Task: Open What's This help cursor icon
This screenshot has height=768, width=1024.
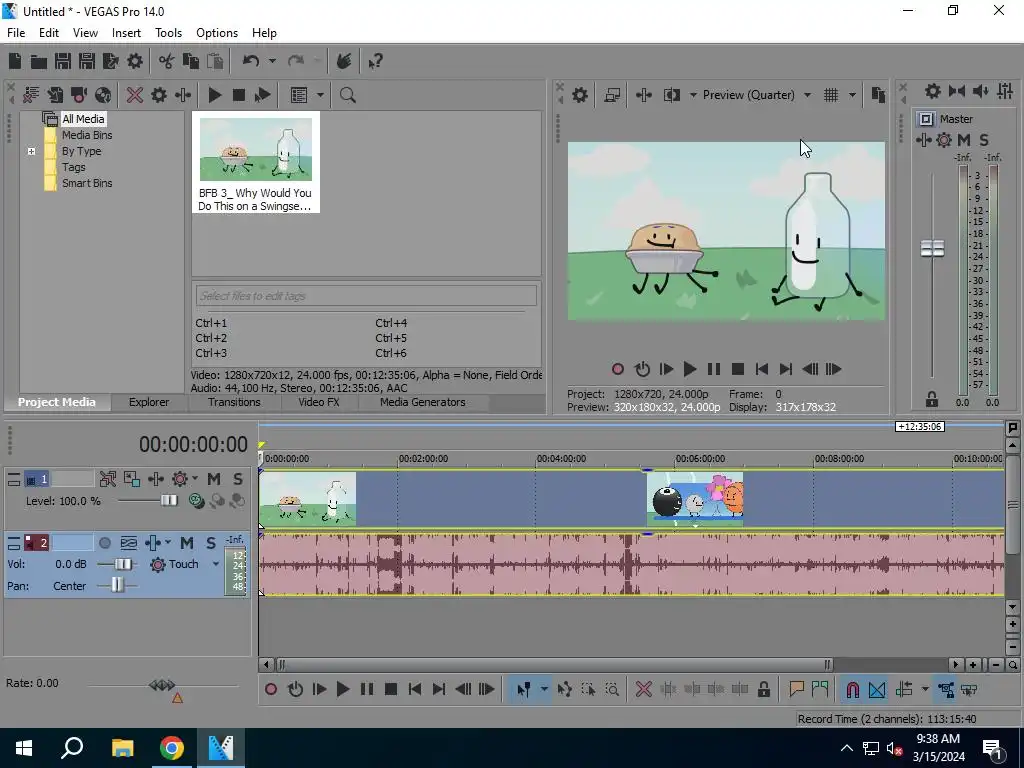Action: [x=376, y=61]
